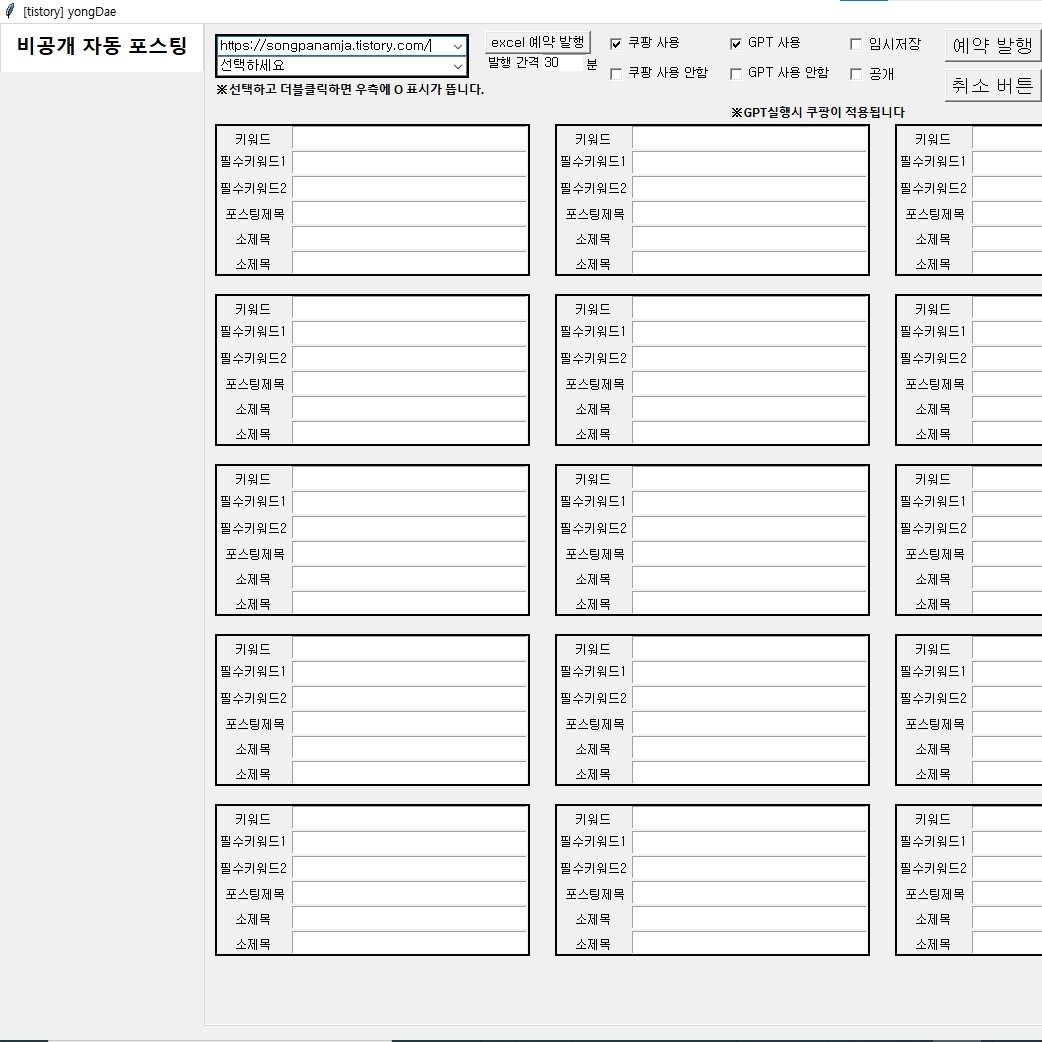The height and width of the screenshot is (1042, 1042).
Task: Click 포스팅제목 field in fourth-row middle block
Action: pos(750,724)
